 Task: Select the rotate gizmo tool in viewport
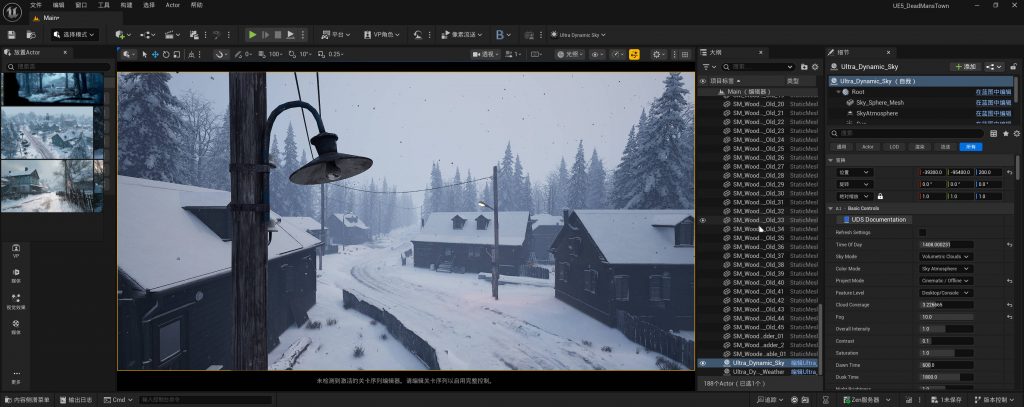click(166, 54)
